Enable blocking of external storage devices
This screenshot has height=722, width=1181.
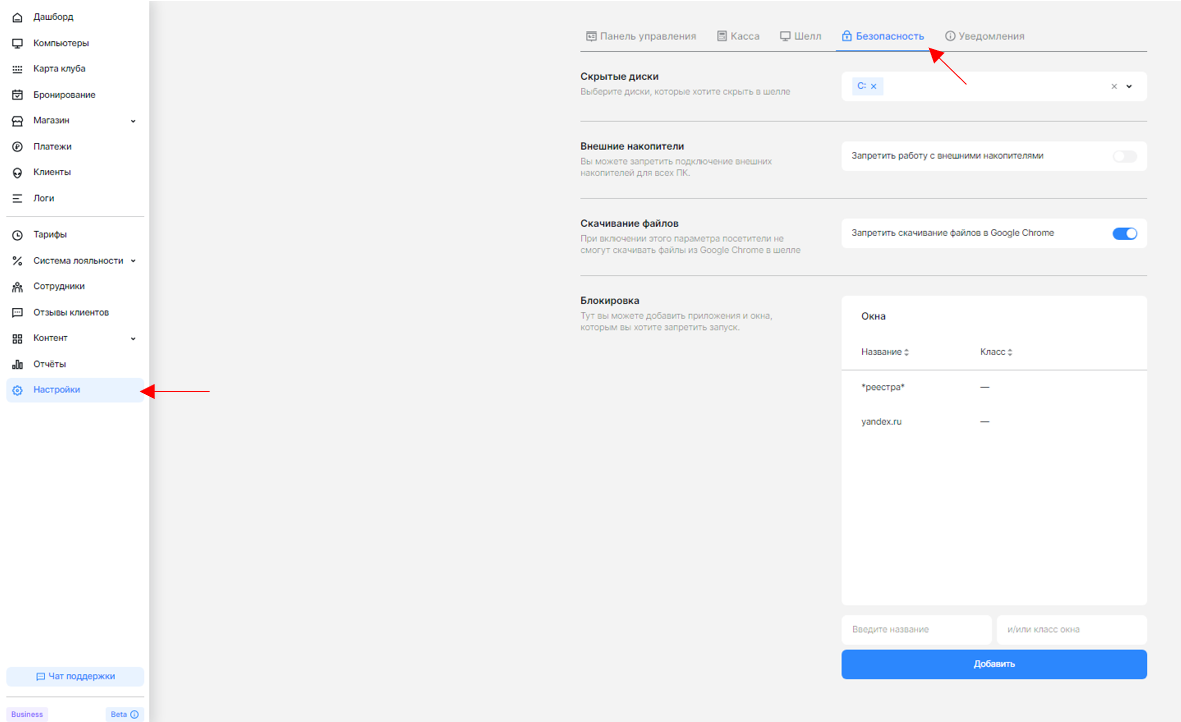pyautogui.click(x=1124, y=156)
